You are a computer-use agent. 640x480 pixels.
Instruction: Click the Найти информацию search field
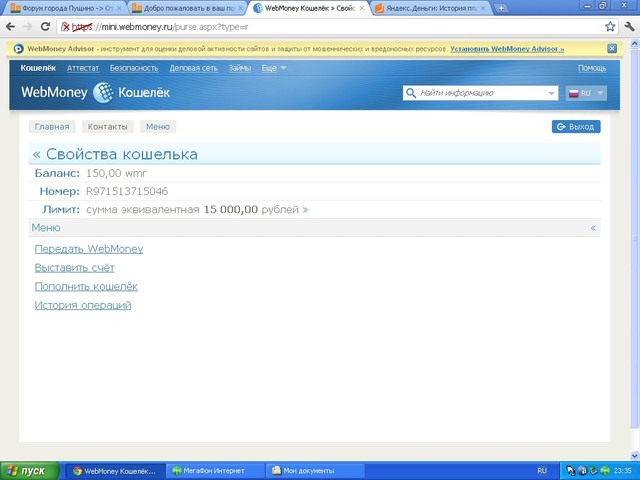tap(480, 93)
